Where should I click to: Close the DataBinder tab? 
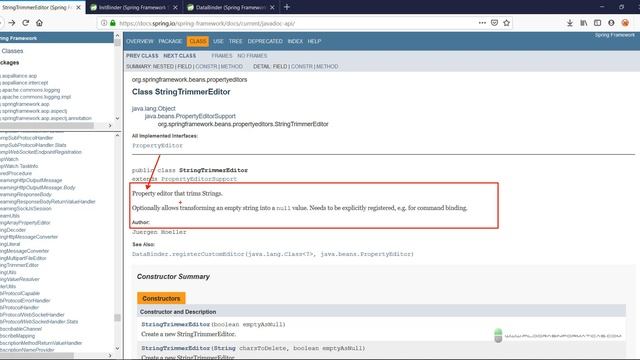pyautogui.click(x=272, y=7)
